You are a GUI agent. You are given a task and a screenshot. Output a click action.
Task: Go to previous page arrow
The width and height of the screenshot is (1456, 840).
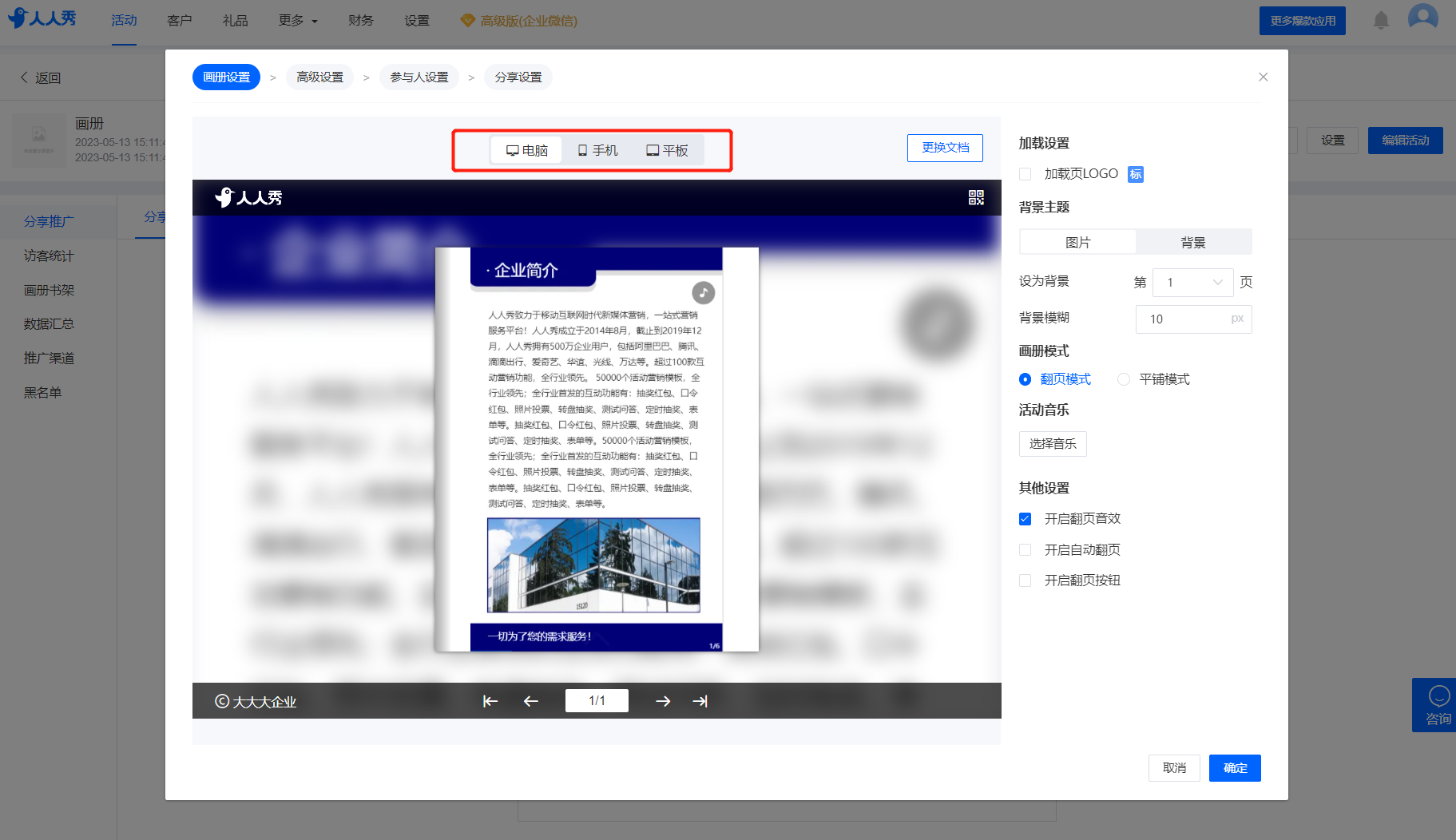531,701
